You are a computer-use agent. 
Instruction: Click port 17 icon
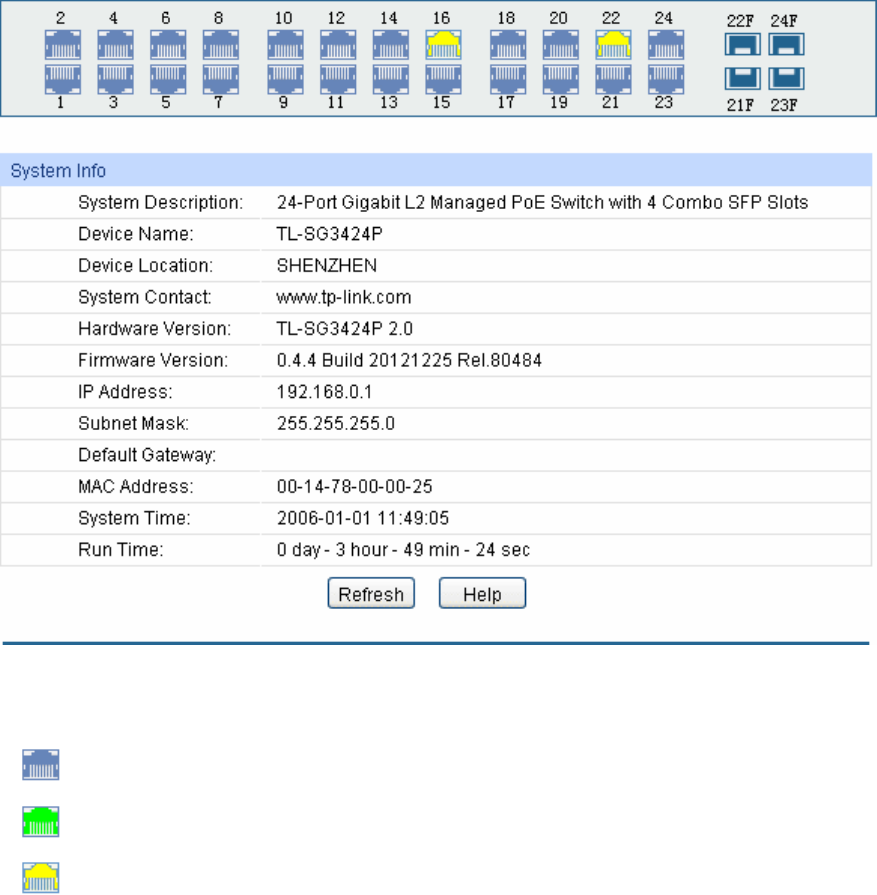(x=508, y=79)
